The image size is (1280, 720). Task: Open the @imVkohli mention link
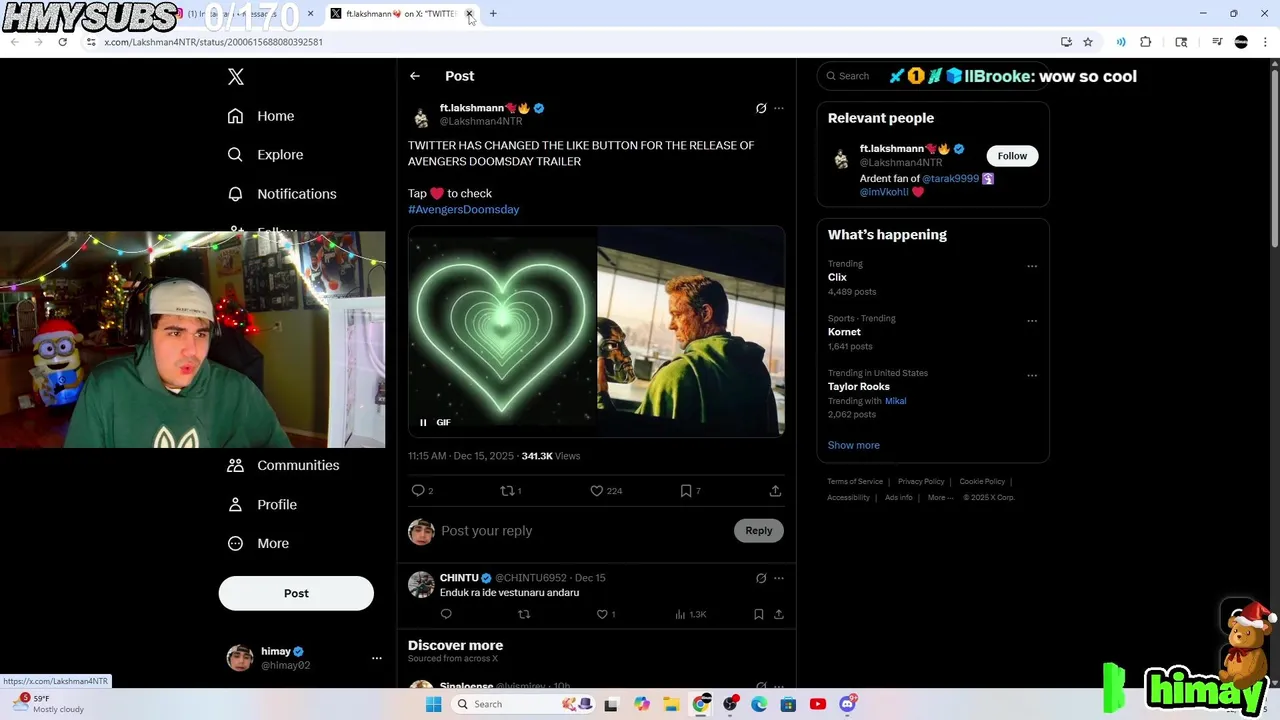(884, 192)
